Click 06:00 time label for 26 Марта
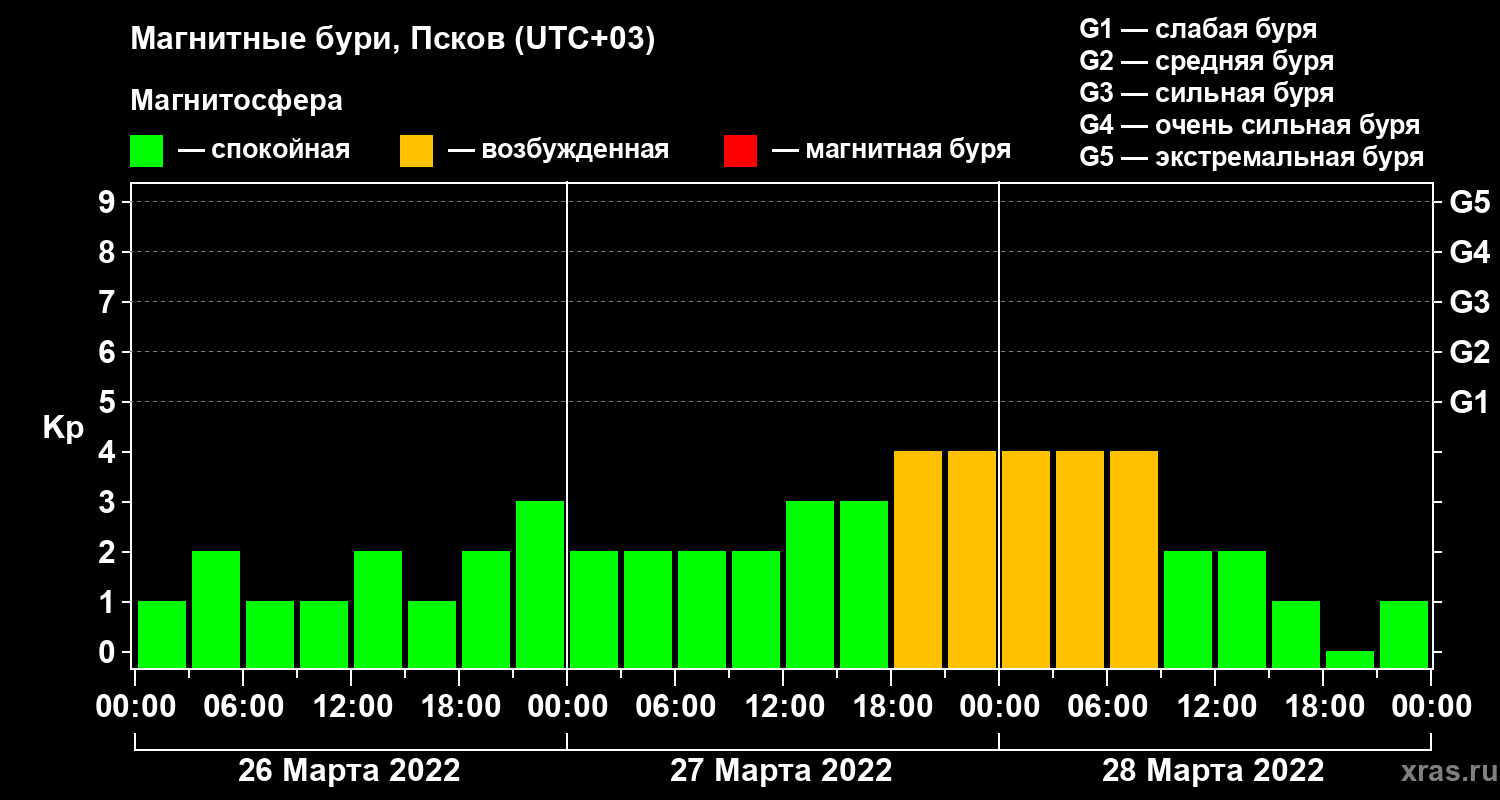 pyautogui.click(x=243, y=706)
